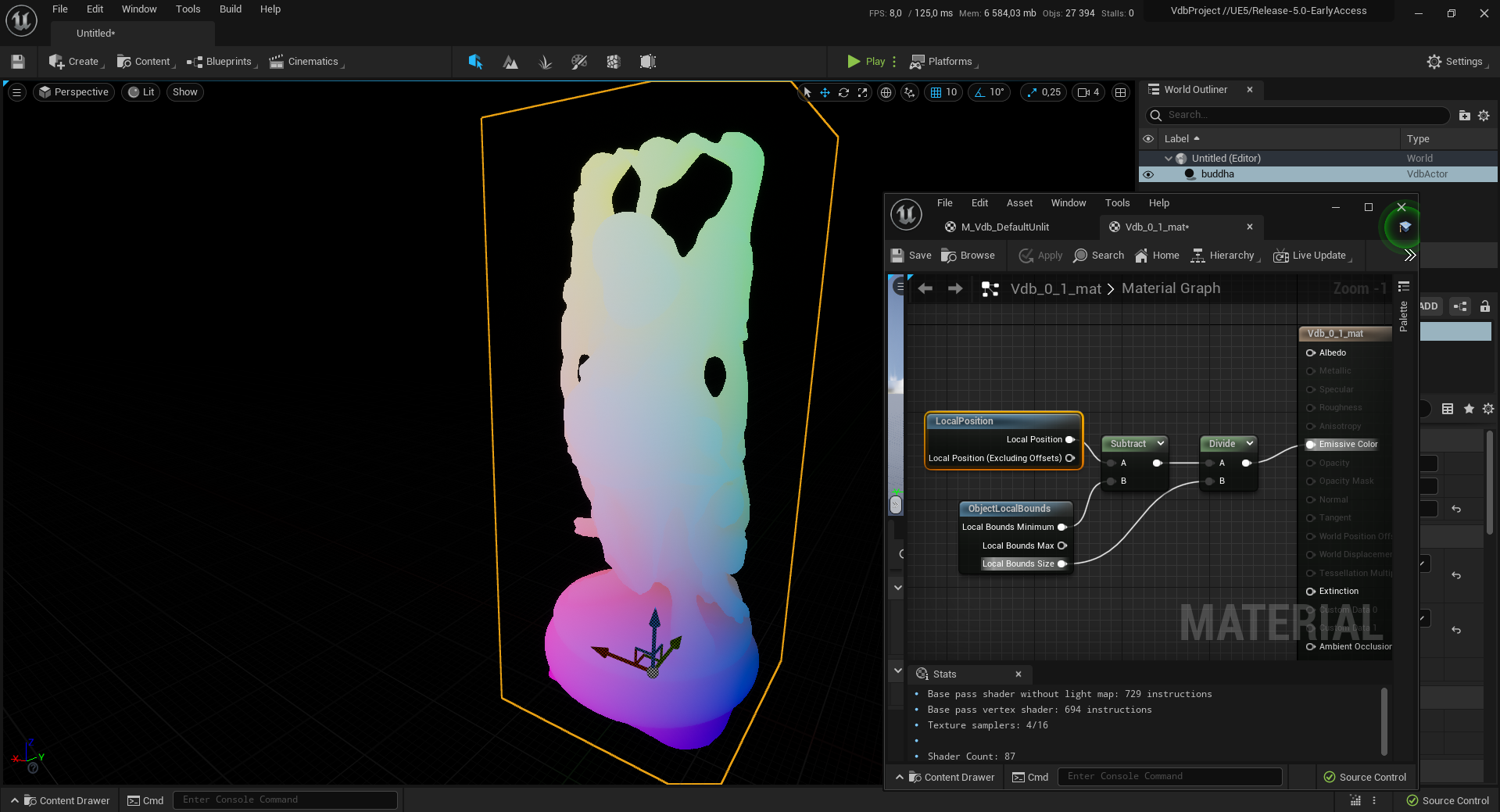The width and height of the screenshot is (1500, 812).
Task: Open the viewport hamburger options menu
Action: click(16, 92)
